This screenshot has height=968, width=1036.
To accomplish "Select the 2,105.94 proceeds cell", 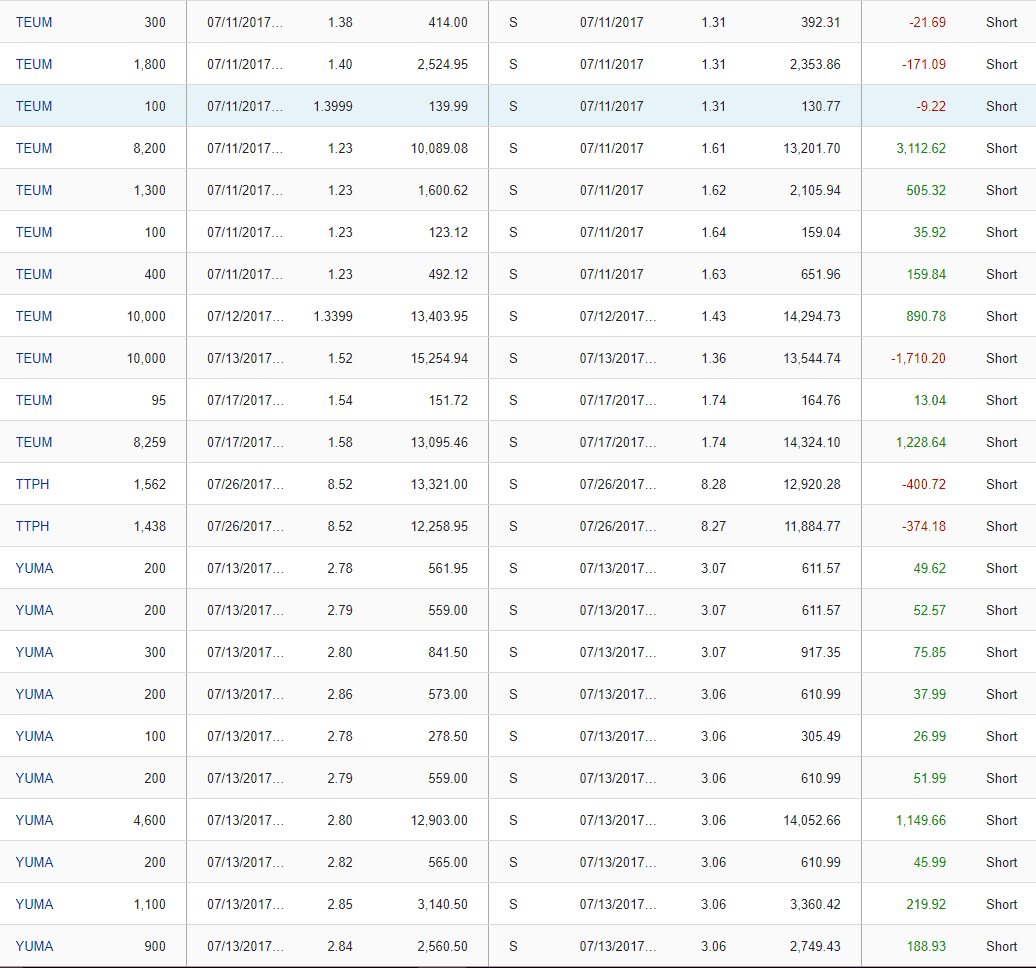I will click(x=815, y=190).
